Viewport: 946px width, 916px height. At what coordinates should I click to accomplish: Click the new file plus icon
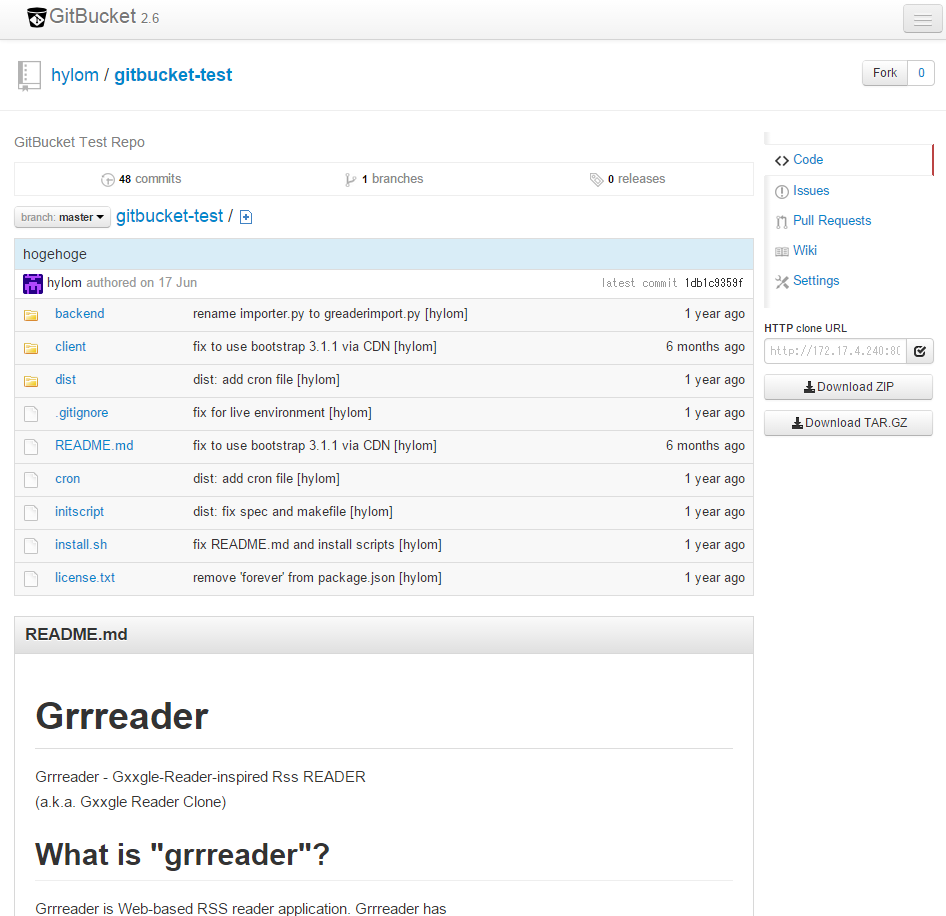[x=246, y=217]
